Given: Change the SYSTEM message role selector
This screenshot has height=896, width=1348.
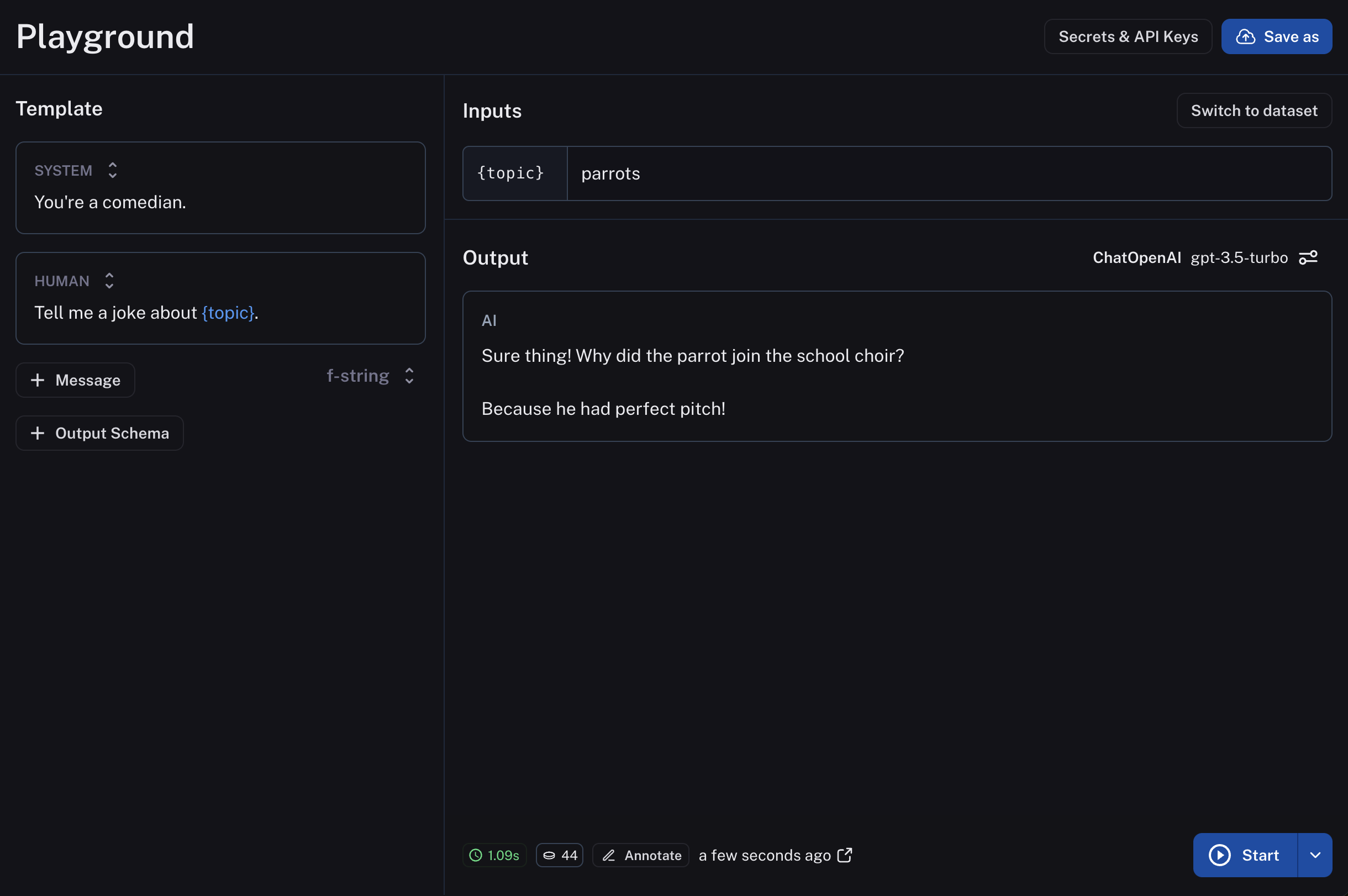Looking at the screenshot, I should (112, 170).
